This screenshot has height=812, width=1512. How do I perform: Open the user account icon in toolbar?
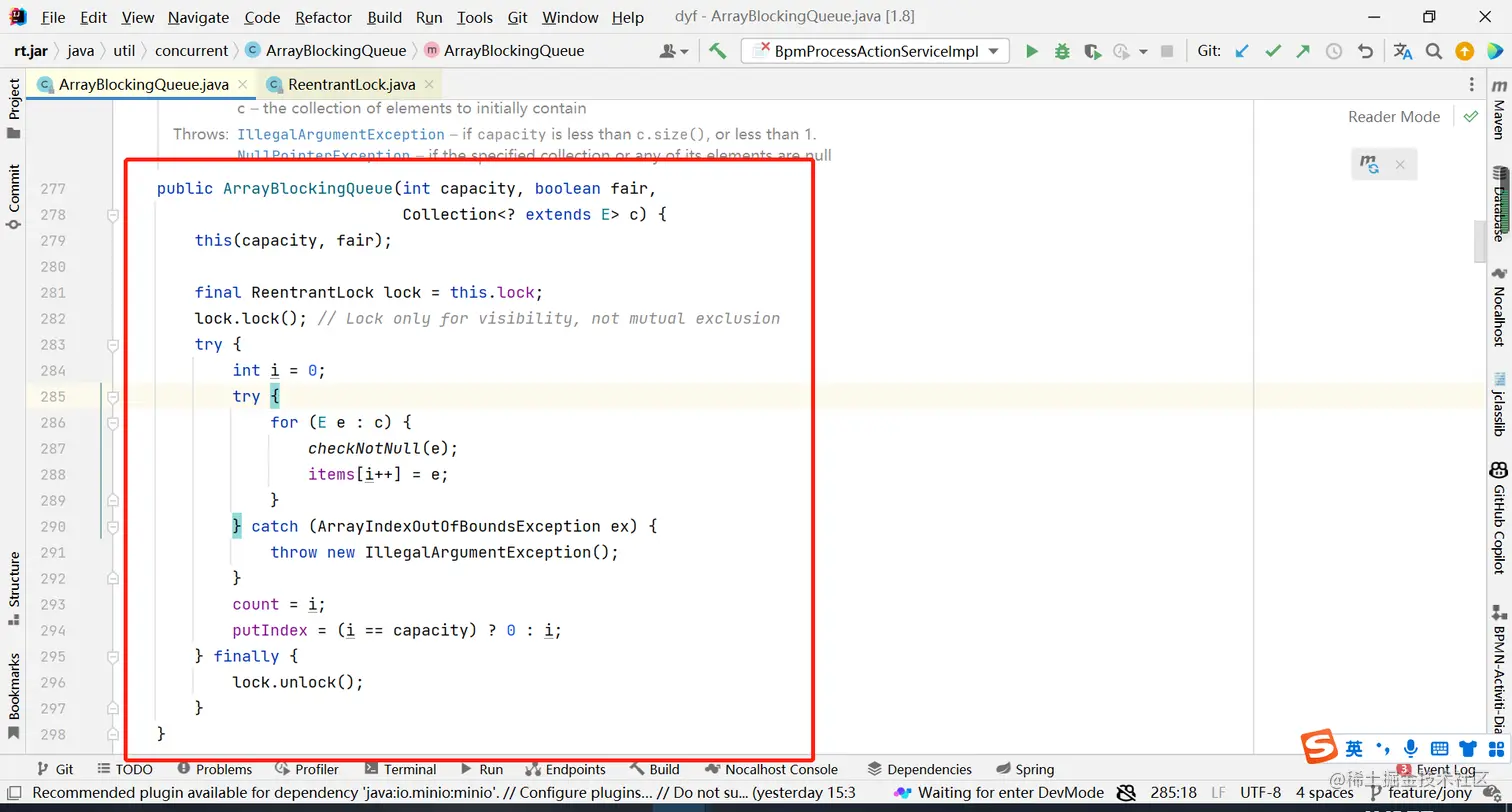[x=674, y=51]
